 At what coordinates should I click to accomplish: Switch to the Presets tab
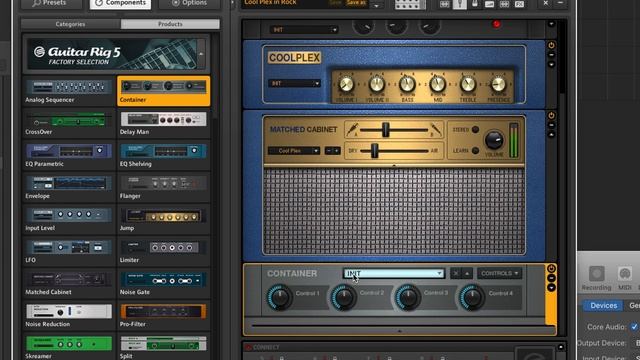[51, 3]
